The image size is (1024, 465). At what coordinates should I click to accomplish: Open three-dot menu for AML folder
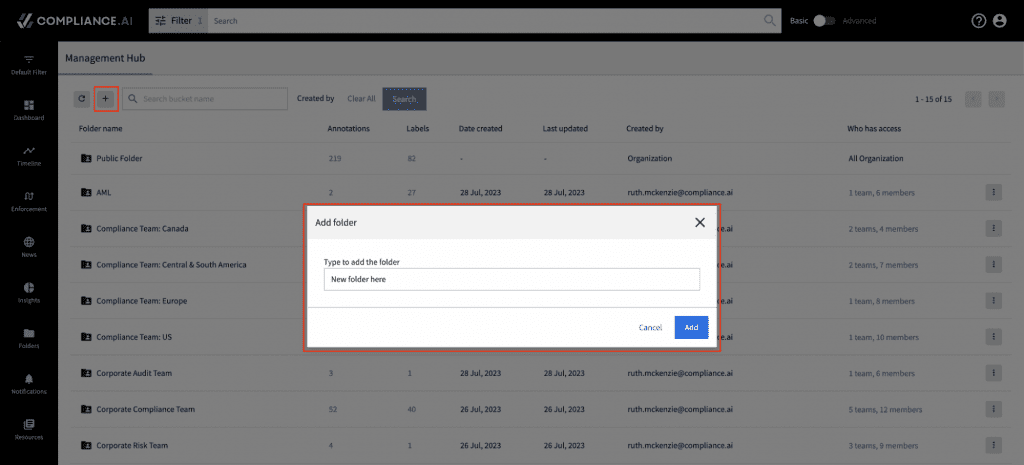(993, 193)
